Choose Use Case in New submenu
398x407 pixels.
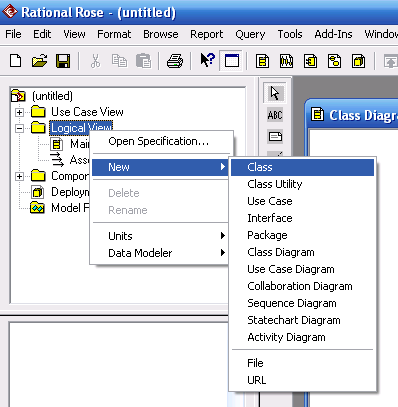[302, 201]
